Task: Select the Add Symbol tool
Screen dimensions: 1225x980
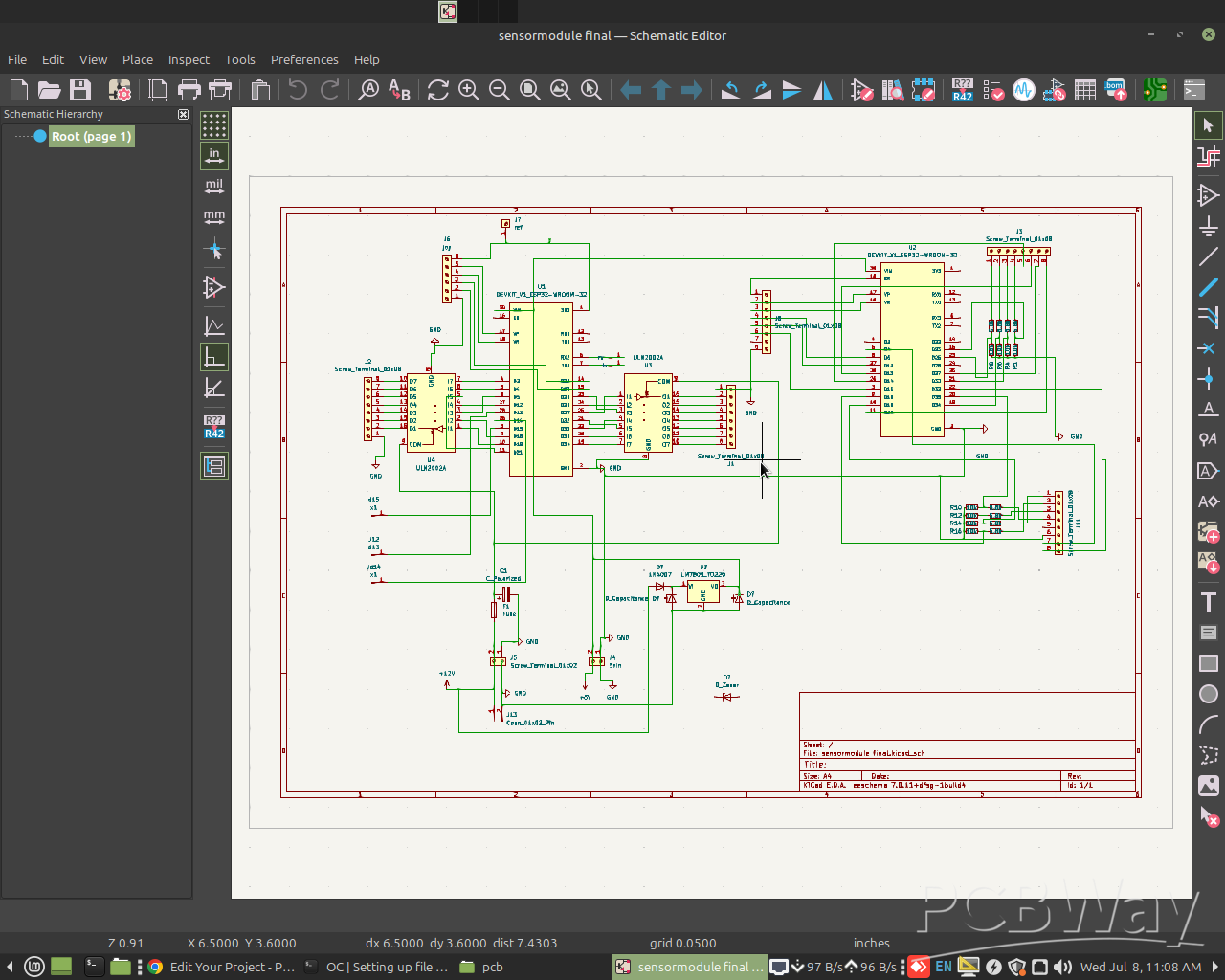Action: (1209, 195)
